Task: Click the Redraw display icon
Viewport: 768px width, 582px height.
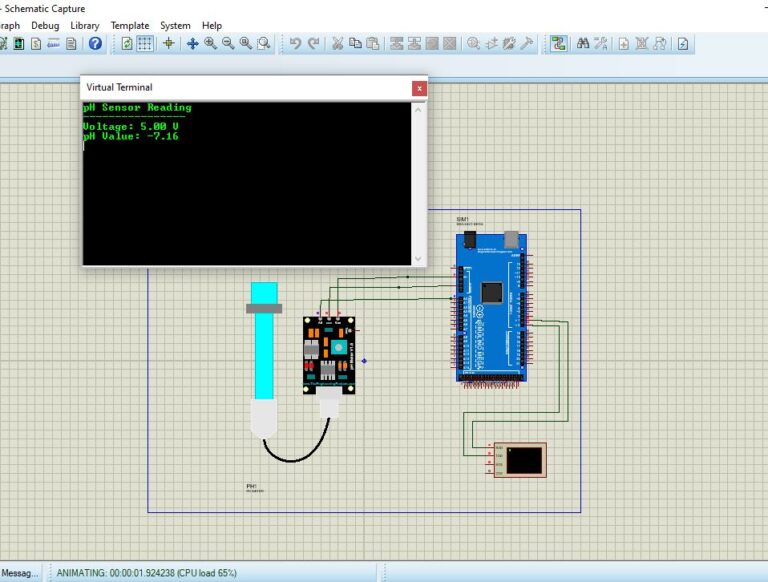Action: [x=127, y=44]
